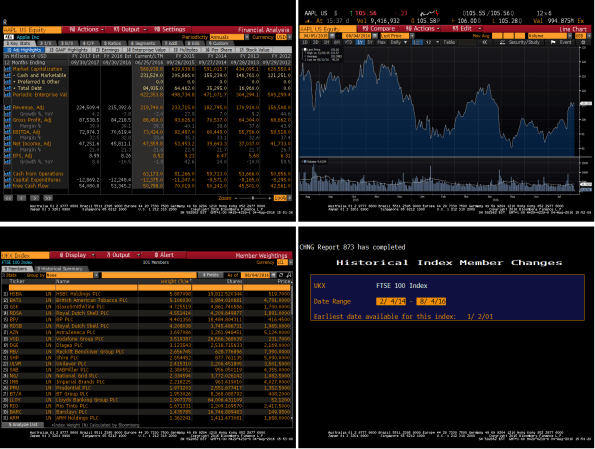Open start date calendar in Line Chart
This screenshot has width=595, height=449.
pyautogui.click(x=332, y=36)
